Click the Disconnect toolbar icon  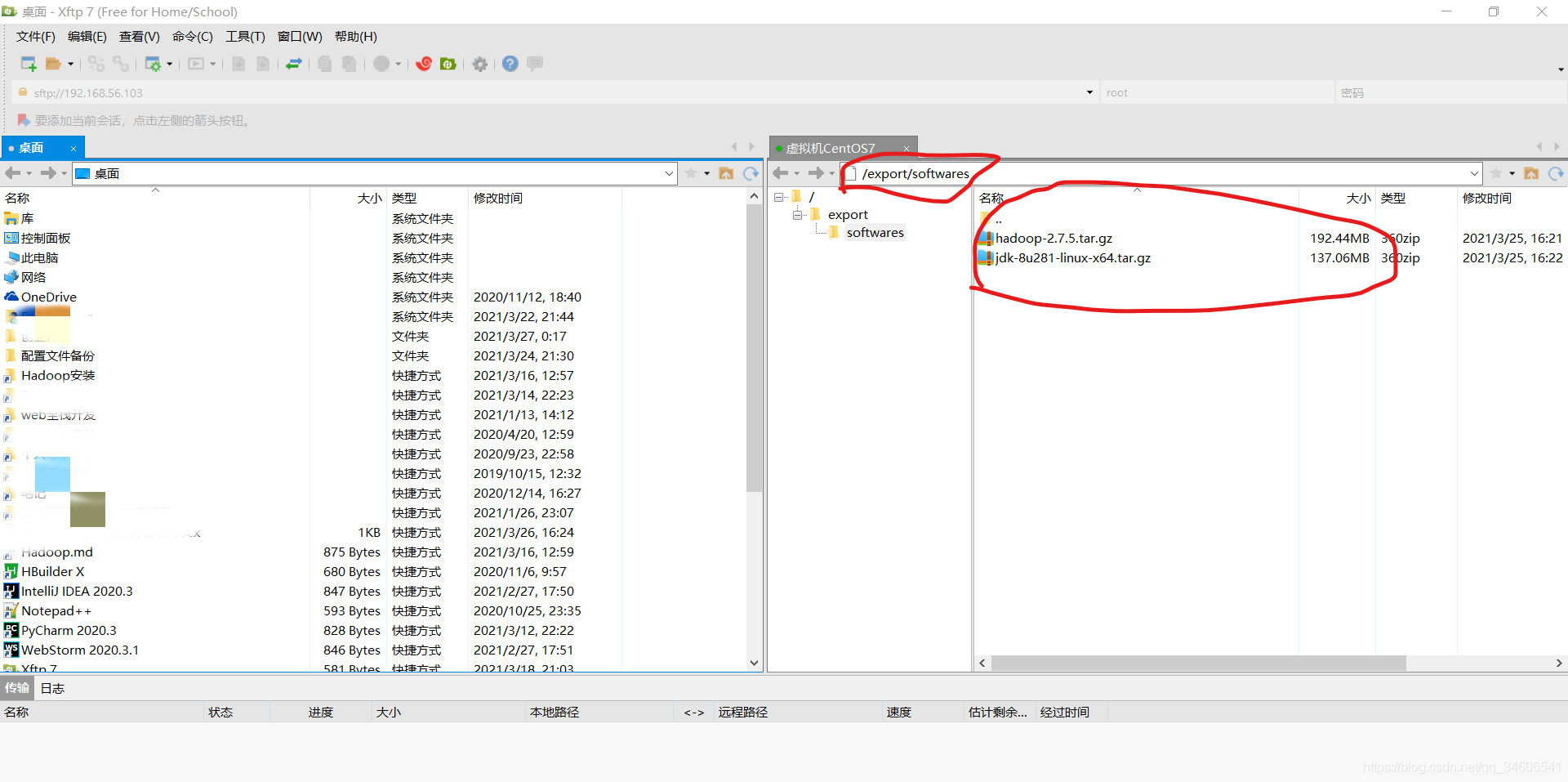pyautogui.click(x=96, y=64)
